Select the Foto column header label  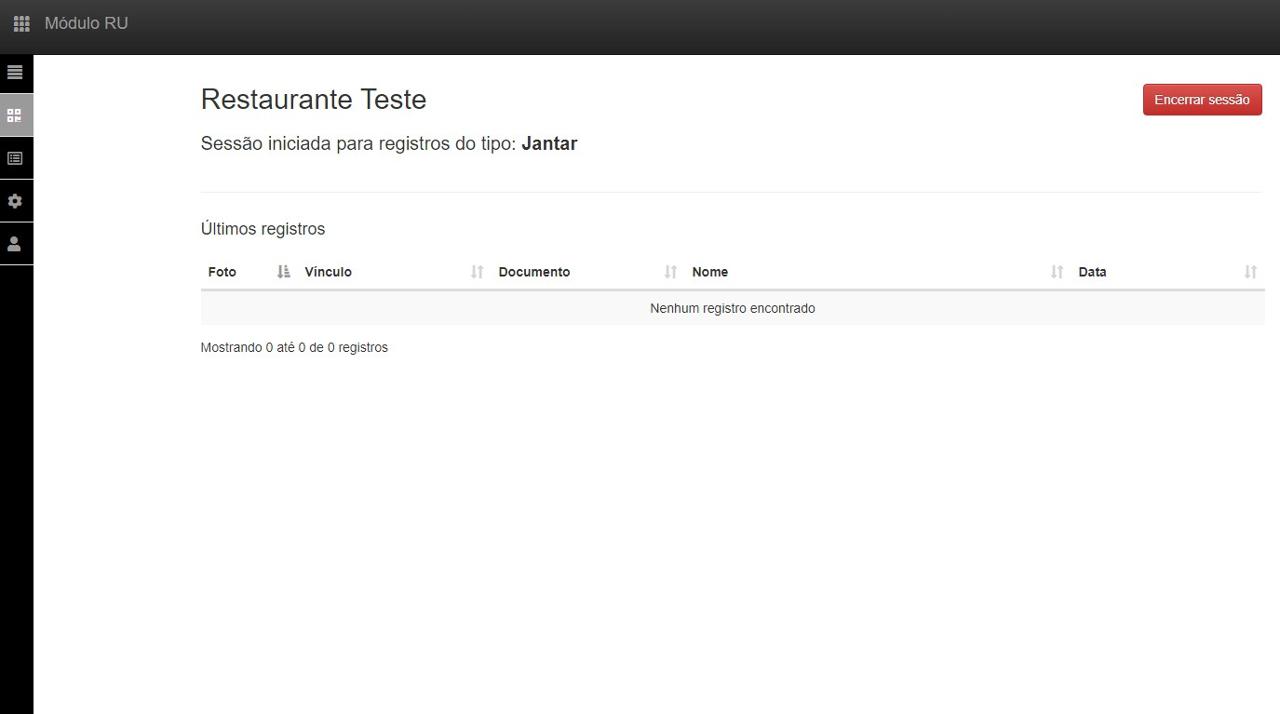[x=222, y=272]
